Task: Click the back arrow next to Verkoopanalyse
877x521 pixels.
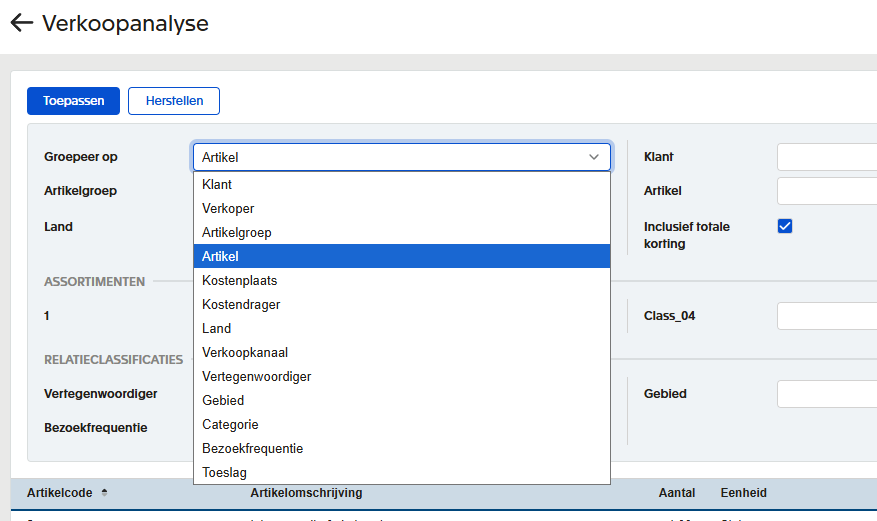Action: point(21,23)
